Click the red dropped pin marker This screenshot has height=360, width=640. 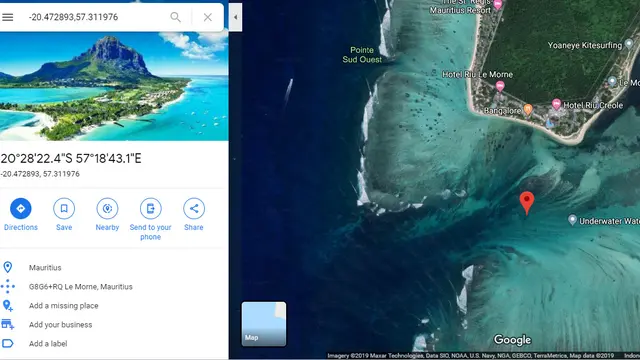click(x=527, y=202)
